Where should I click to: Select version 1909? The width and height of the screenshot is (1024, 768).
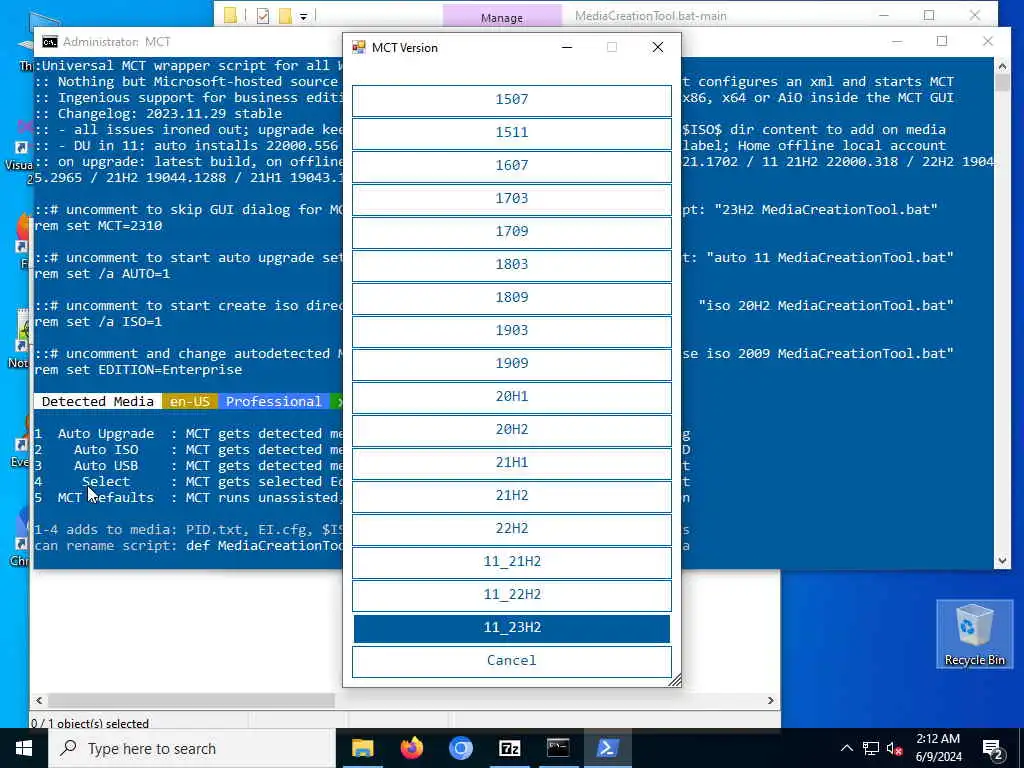pyautogui.click(x=511, y=364)
